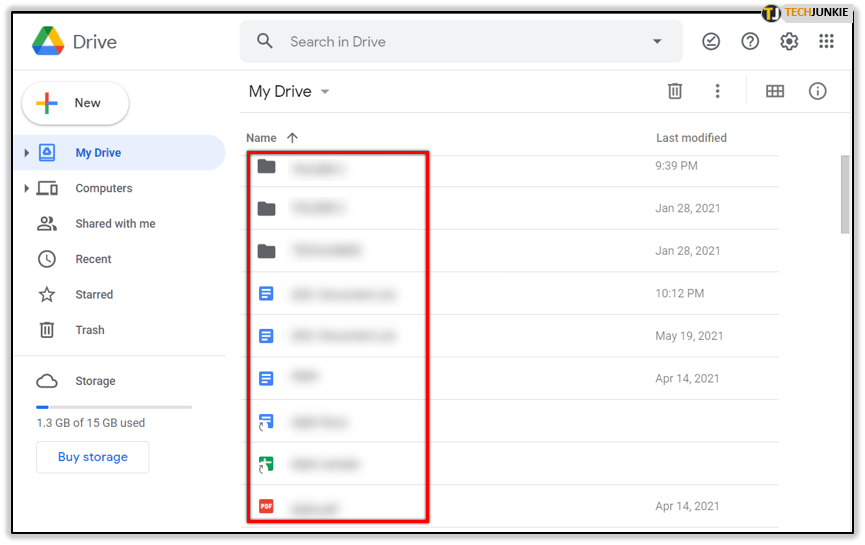Open the offline ready status icon
Viewport: 865px width, 545px height.
(x=711, y=41)
